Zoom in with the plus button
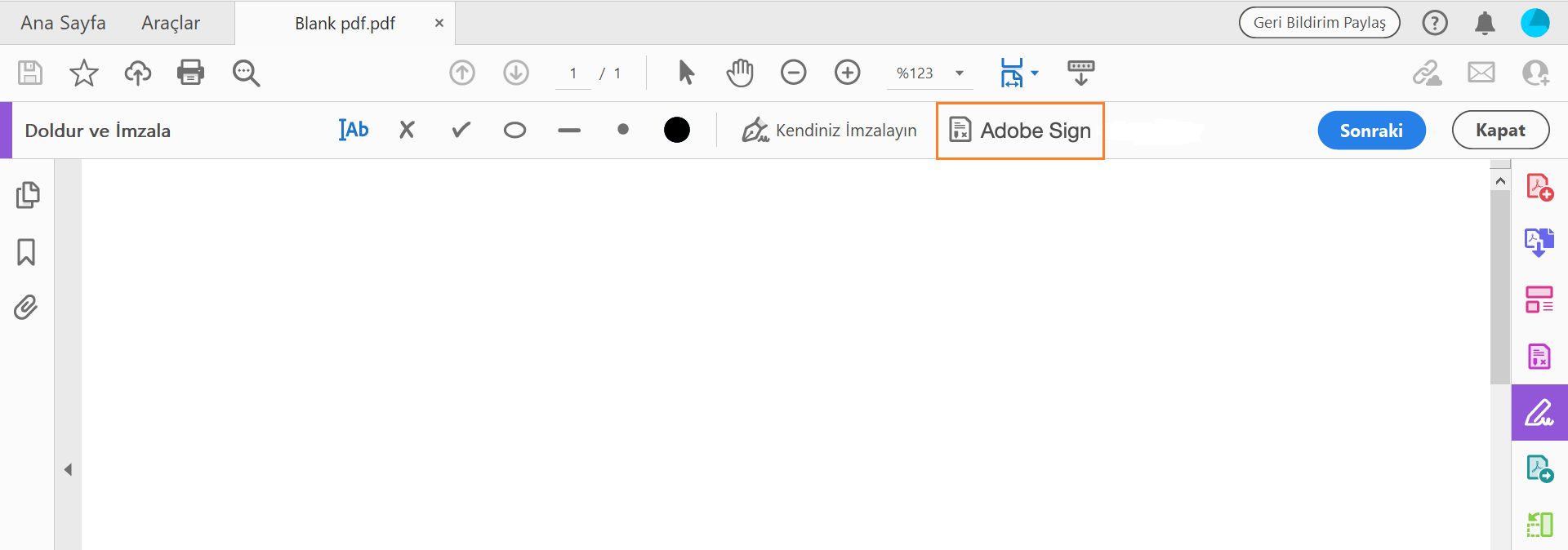 [848, 73]
